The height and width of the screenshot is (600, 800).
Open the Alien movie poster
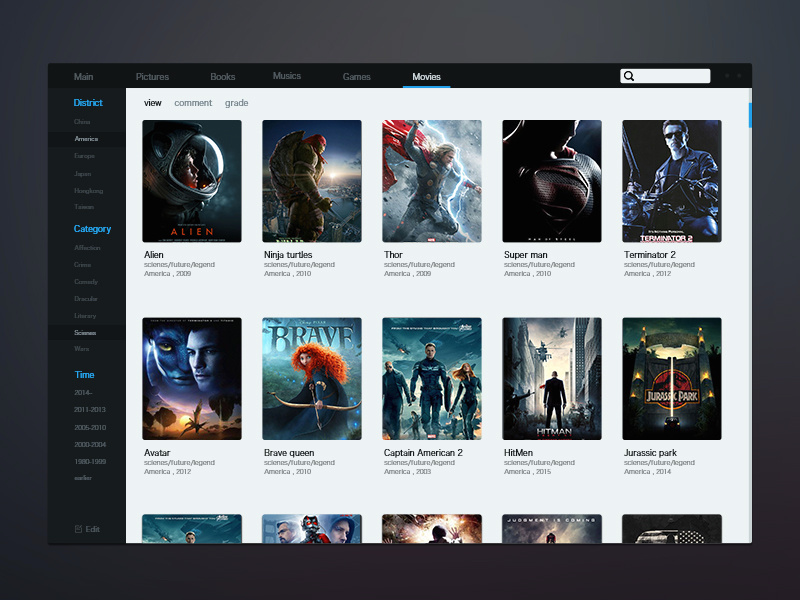point(192,181)
